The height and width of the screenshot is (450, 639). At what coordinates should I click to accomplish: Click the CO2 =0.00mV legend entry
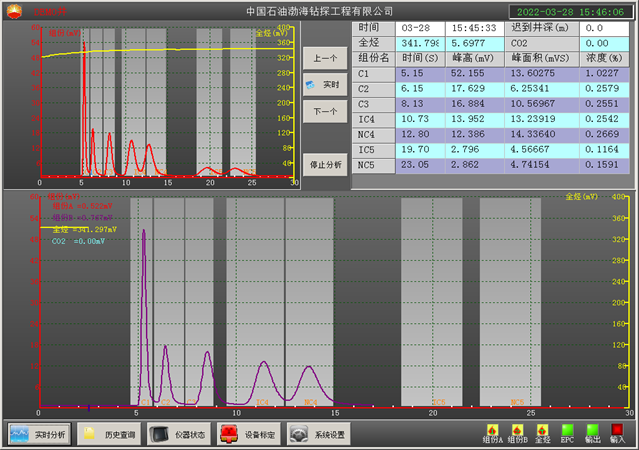pyautogui.click(x=78, y=241)
